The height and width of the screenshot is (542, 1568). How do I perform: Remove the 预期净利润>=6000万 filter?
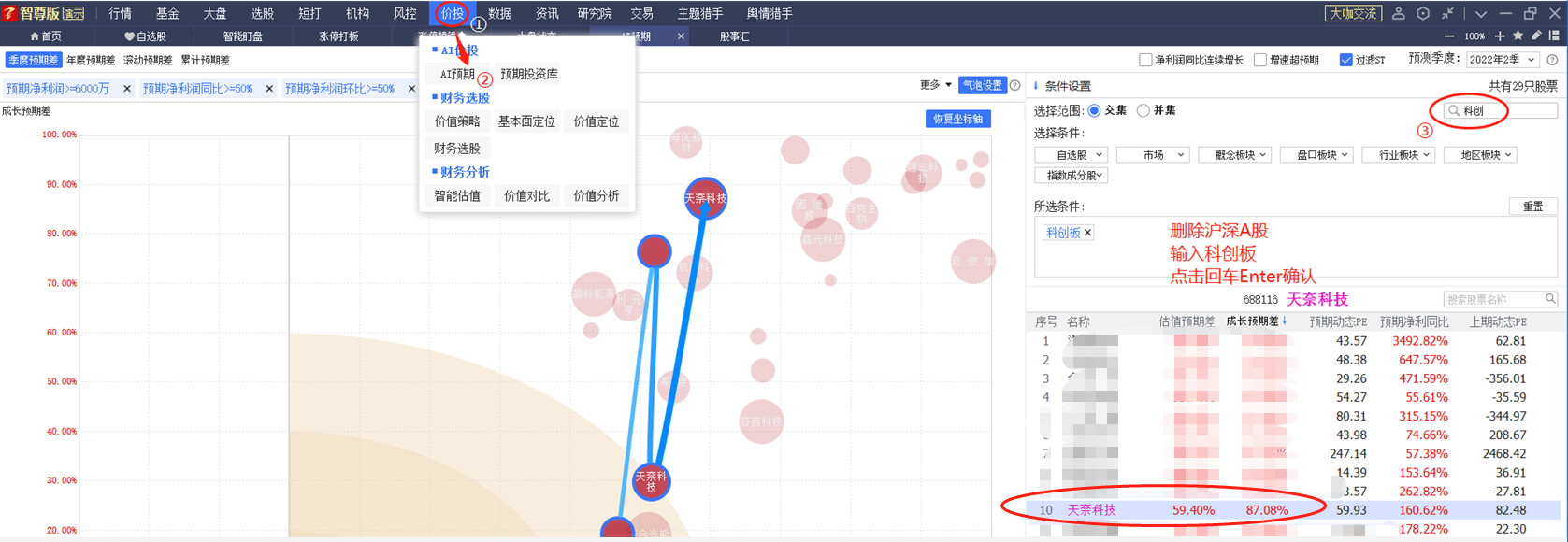[x=127, y=89]
